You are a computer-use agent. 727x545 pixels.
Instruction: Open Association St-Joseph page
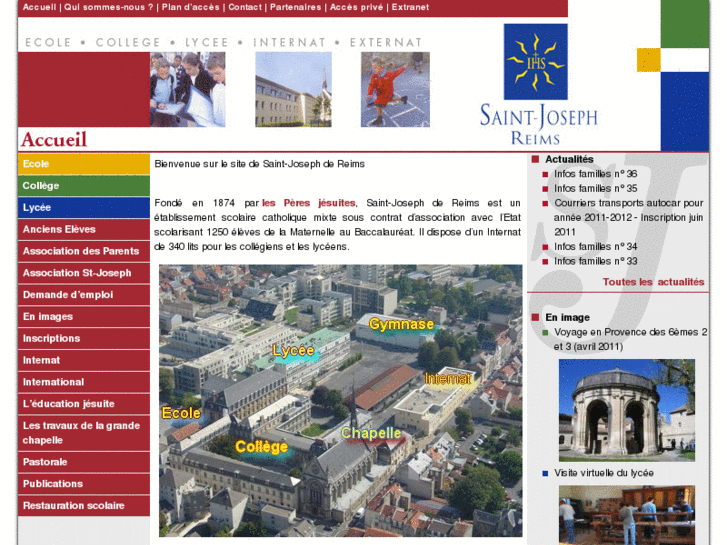point(84,273)
